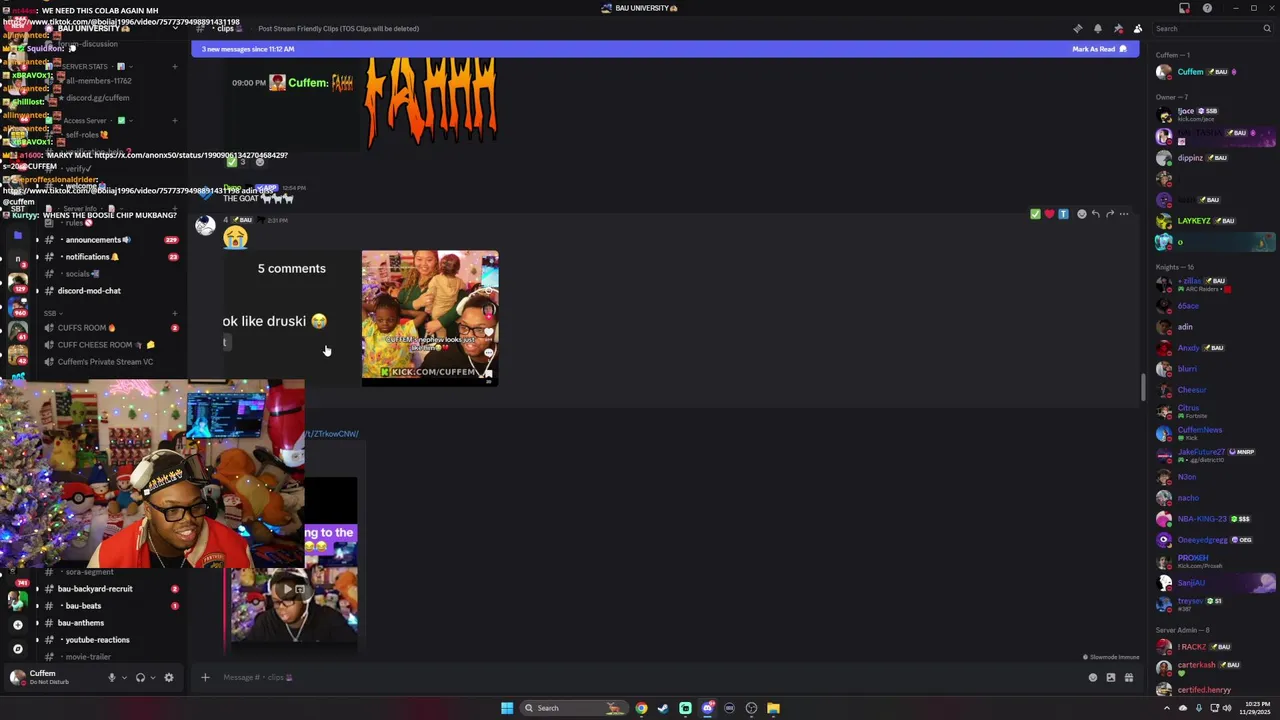
Task: Toggle headphone deafen in user panel
Action: tap(140, 678)
